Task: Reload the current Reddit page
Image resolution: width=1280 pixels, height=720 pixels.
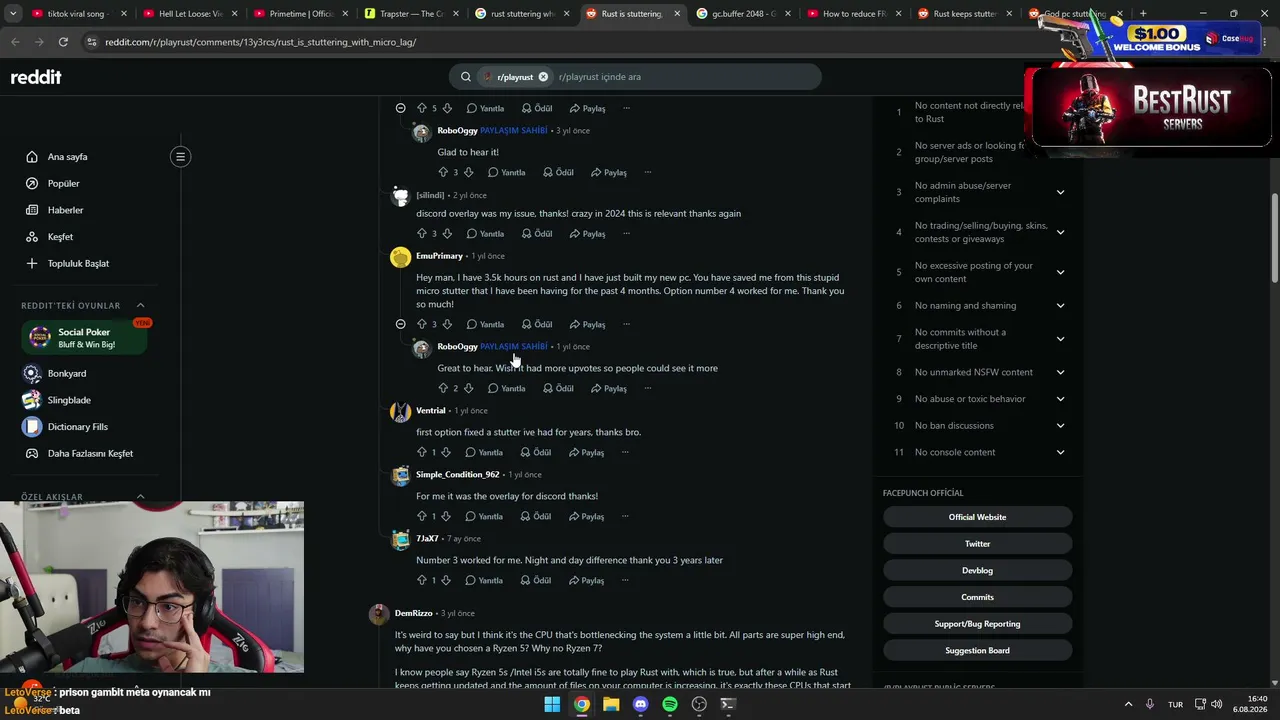Action: (63, 42)
